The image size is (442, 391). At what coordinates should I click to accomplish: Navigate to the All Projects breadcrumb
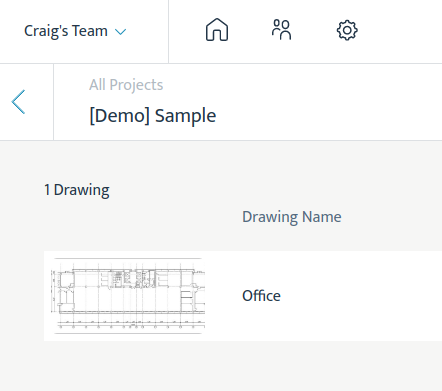(126, 85)
